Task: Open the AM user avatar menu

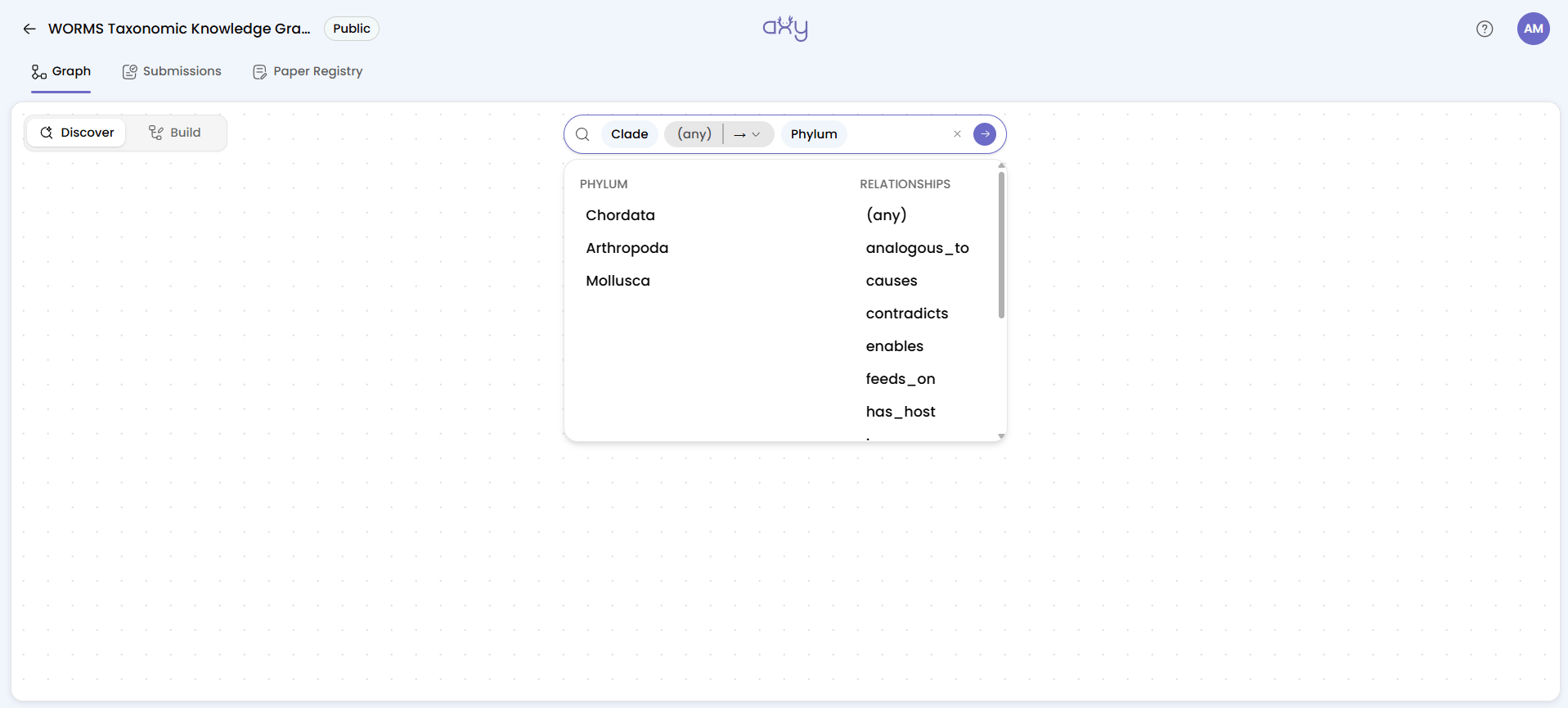Action: pos(1534,29)
